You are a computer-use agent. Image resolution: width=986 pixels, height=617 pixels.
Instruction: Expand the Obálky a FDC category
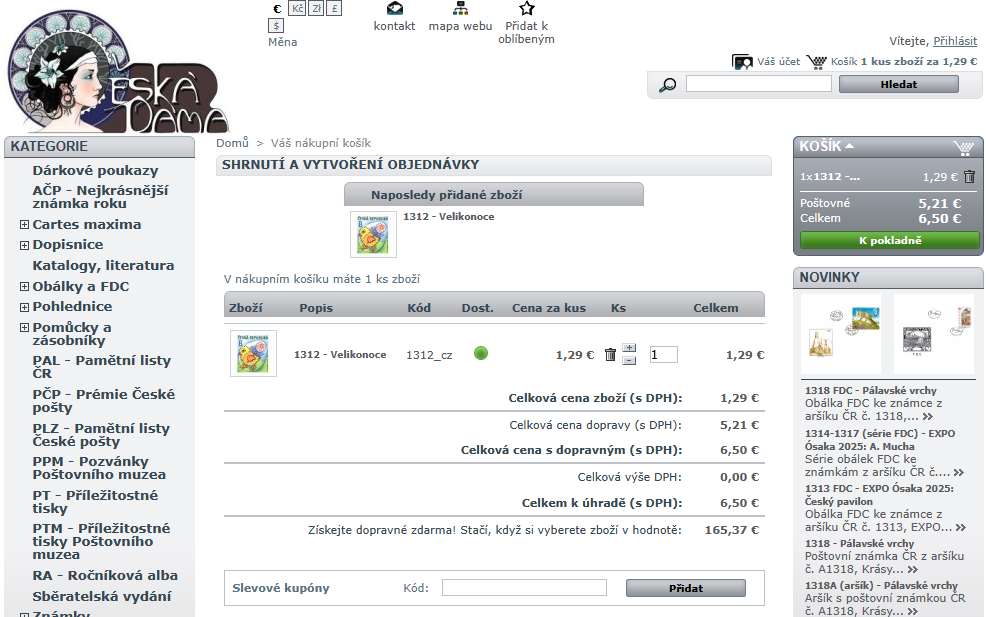(x=24, y=287)
